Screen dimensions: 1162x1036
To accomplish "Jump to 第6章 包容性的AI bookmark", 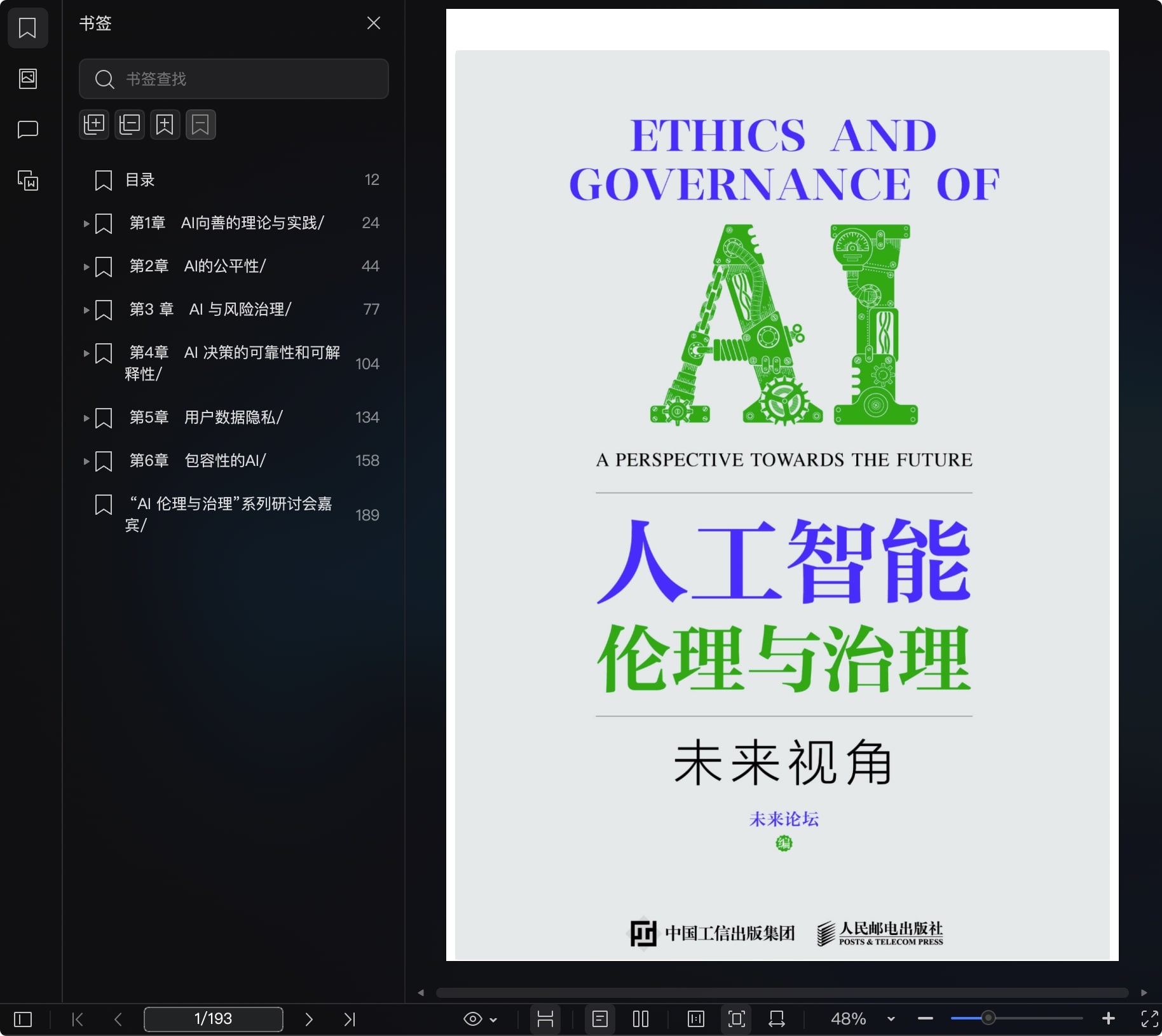I will (x=198, y=461).
